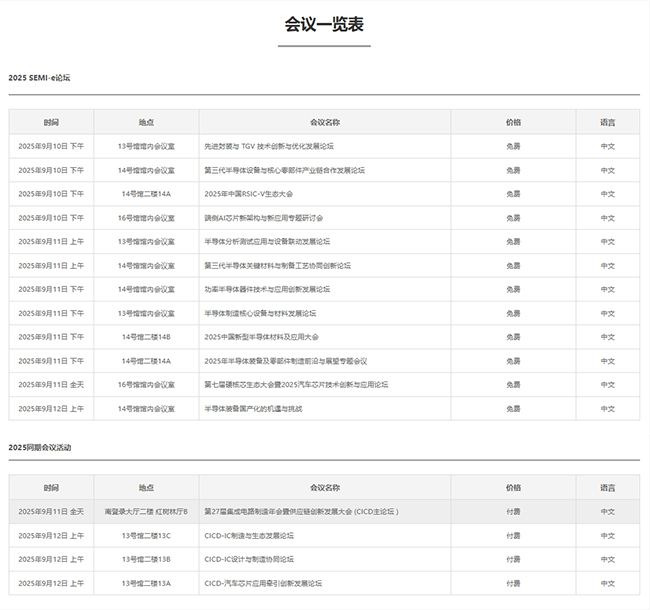This screenshot has height=610, width=650.
Task: Open 2025中国新型半导体材料及应用大会
Action: coord(261,337)
